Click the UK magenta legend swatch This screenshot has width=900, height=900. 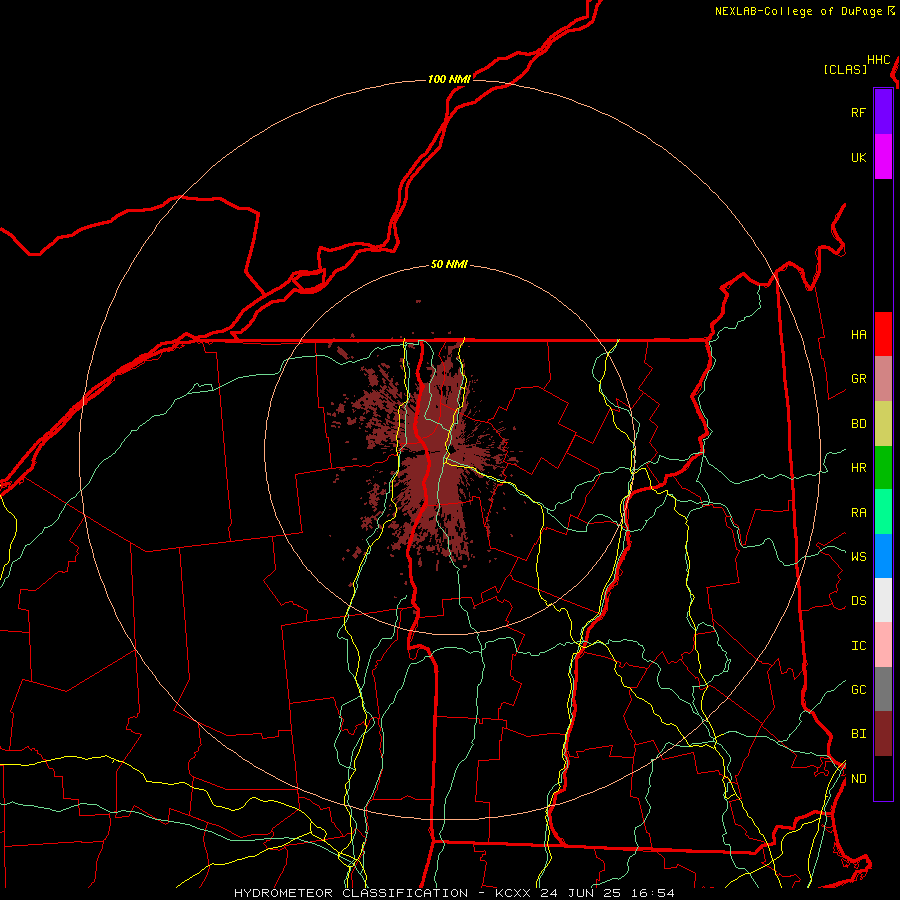[x=883, y=157]
